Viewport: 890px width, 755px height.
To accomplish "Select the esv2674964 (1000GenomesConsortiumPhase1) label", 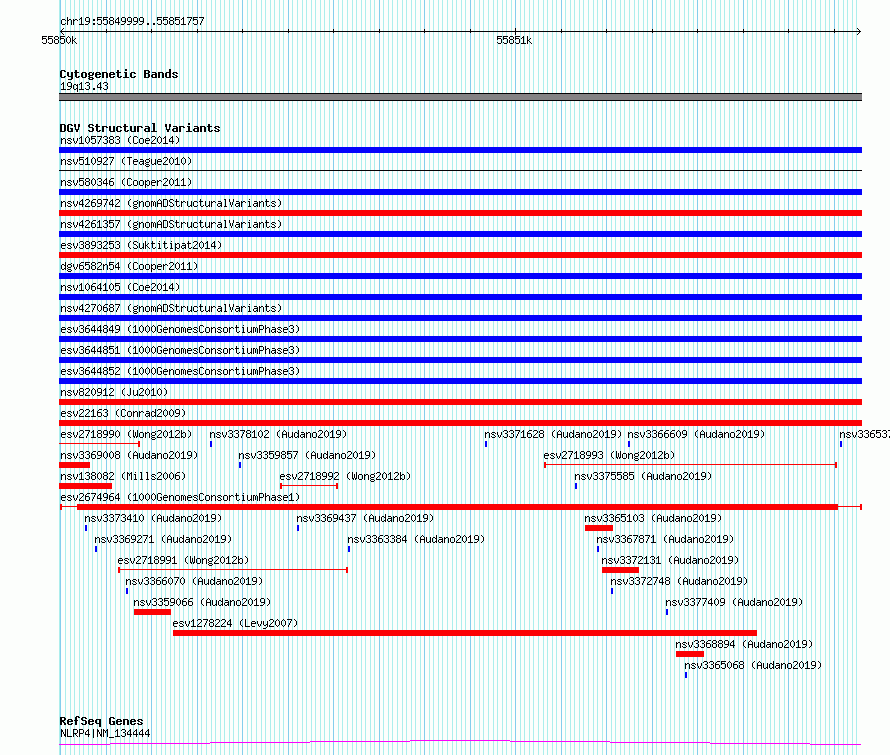I will pyautogui.click(x=179, y=497).
